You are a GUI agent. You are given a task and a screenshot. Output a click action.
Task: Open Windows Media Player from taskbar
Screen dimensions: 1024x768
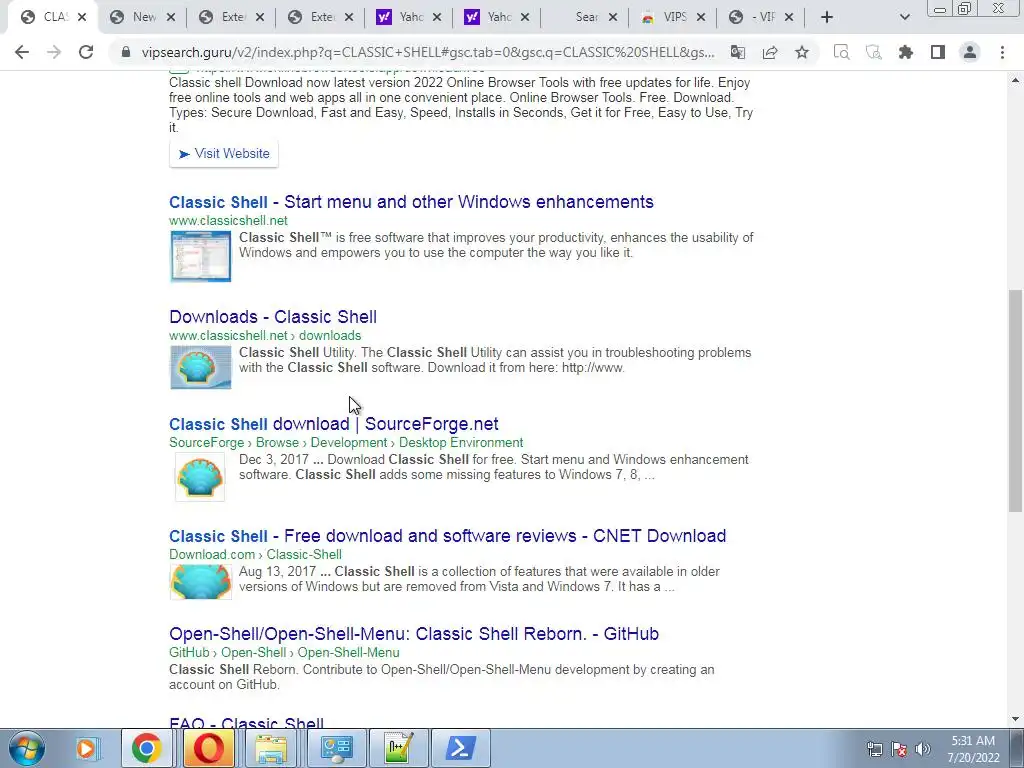click(86, 748)
